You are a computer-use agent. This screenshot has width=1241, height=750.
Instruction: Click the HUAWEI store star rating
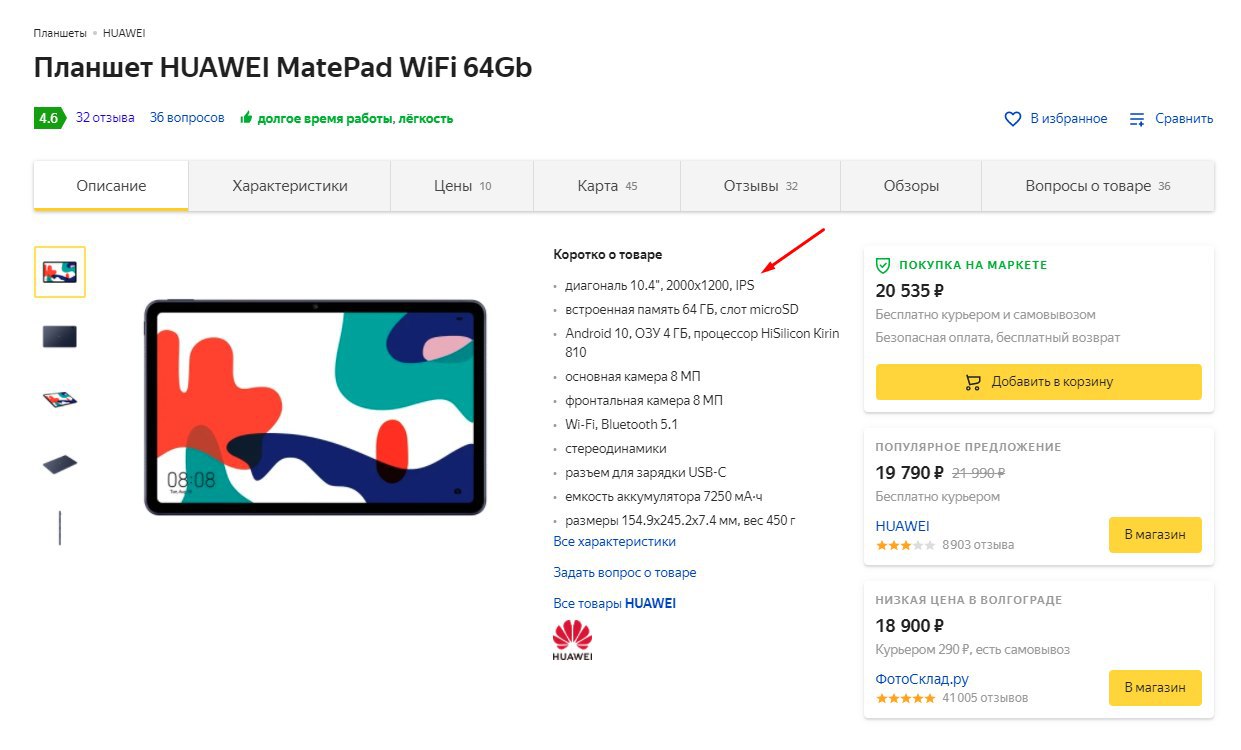click(905, 545)
